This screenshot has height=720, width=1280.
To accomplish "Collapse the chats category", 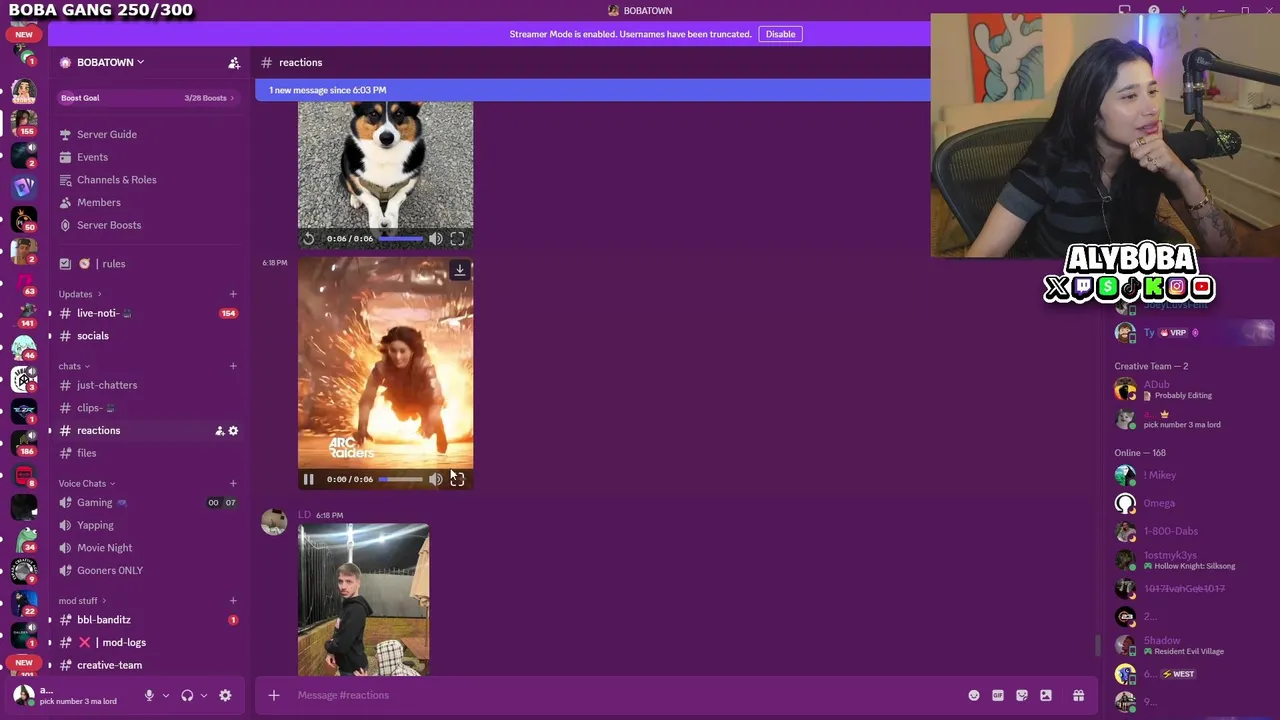I will [73, 366].
